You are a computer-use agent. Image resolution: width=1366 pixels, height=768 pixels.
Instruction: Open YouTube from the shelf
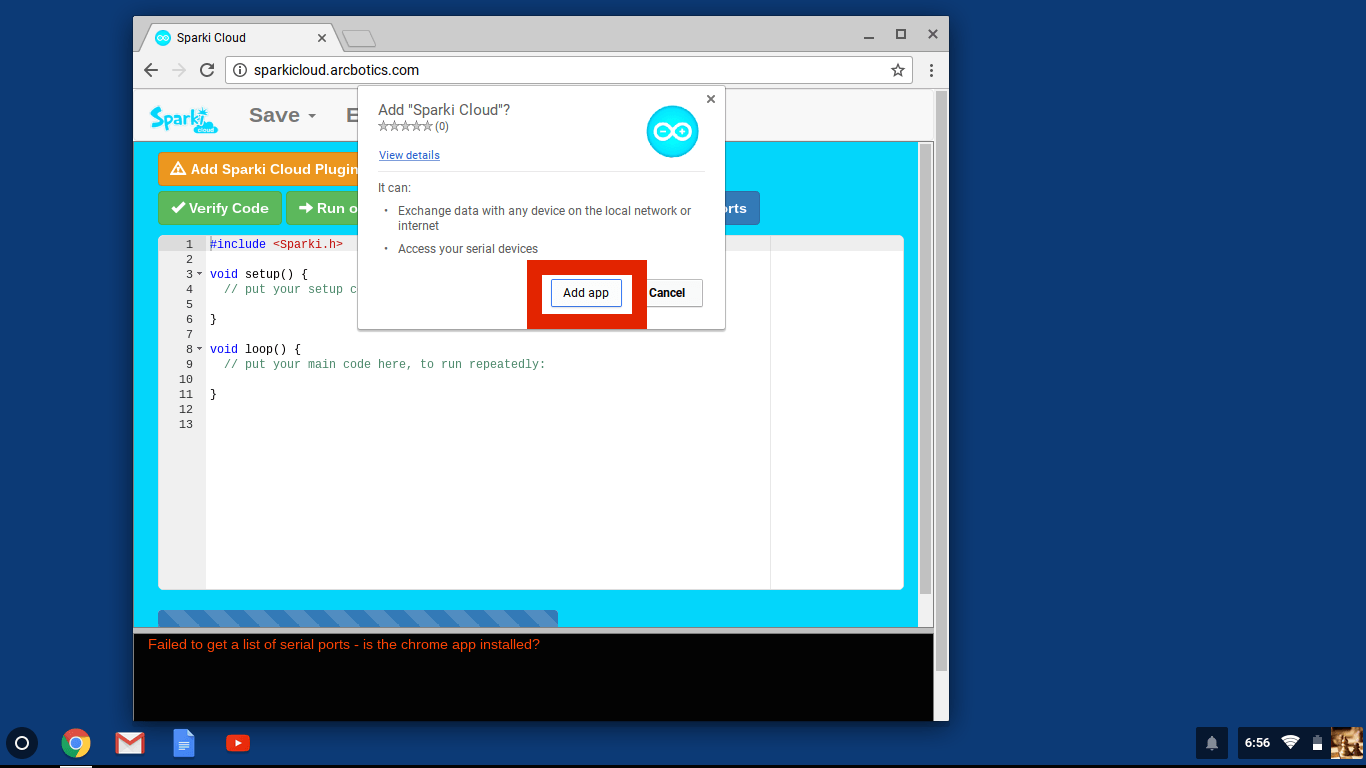tap(238, 743)
